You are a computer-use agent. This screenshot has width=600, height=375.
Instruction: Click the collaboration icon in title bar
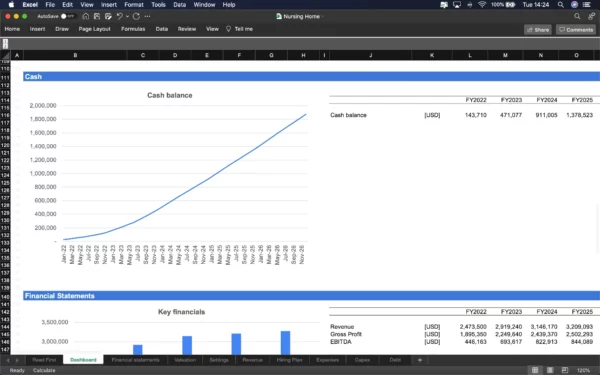pyautogui.click(x=592, y=16)
